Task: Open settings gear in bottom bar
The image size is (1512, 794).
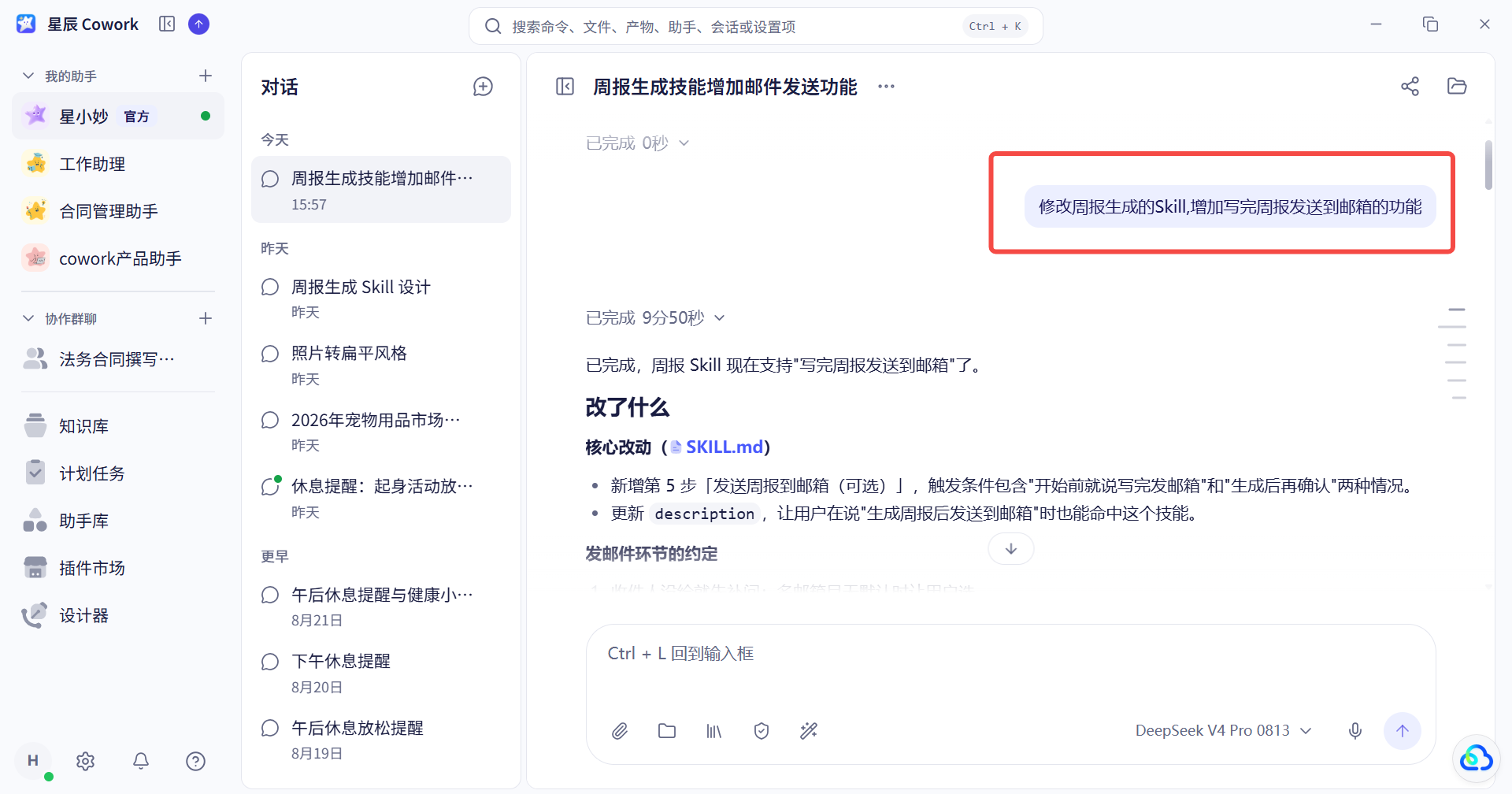Action: (86, 761)
